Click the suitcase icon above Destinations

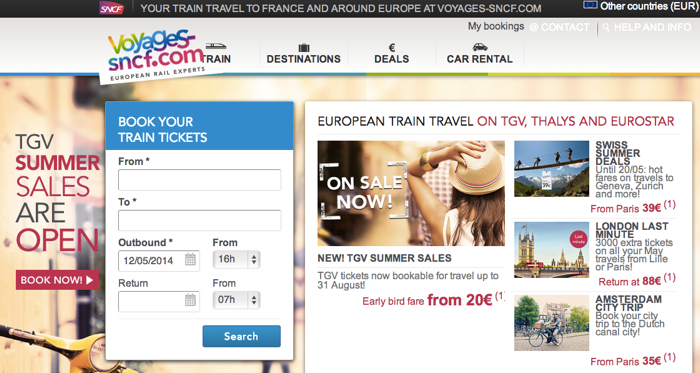pyautogui.click(x=304, y=47)
